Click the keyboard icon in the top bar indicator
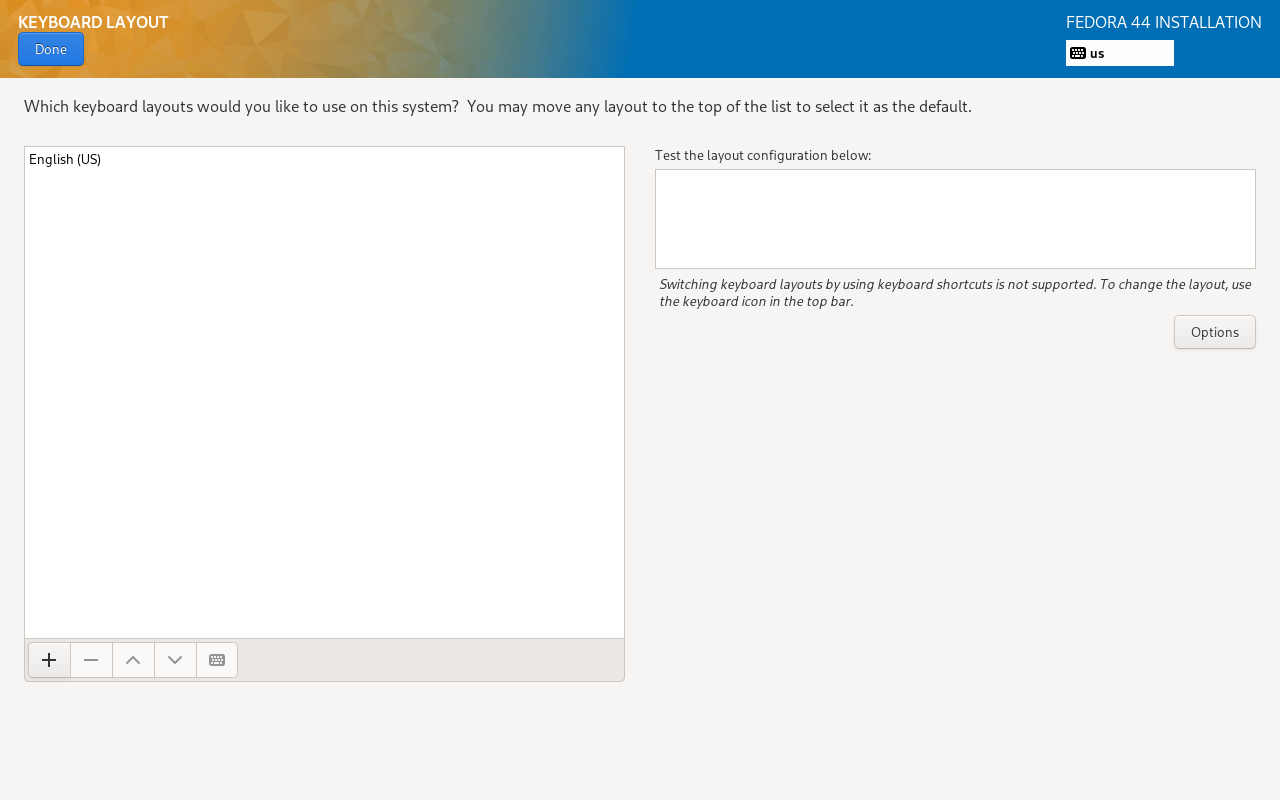 tap(1078, 53)
